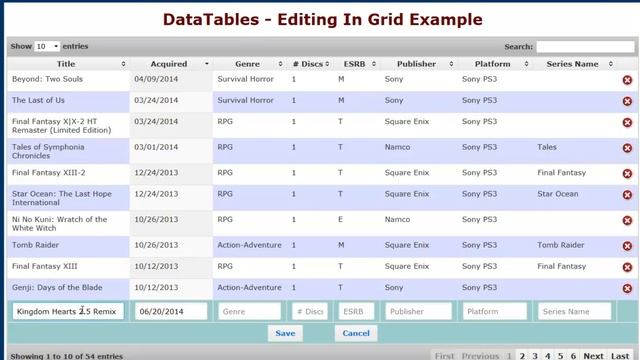
Task: Sort table by Acquired column
Action: (x=171, y=64)
